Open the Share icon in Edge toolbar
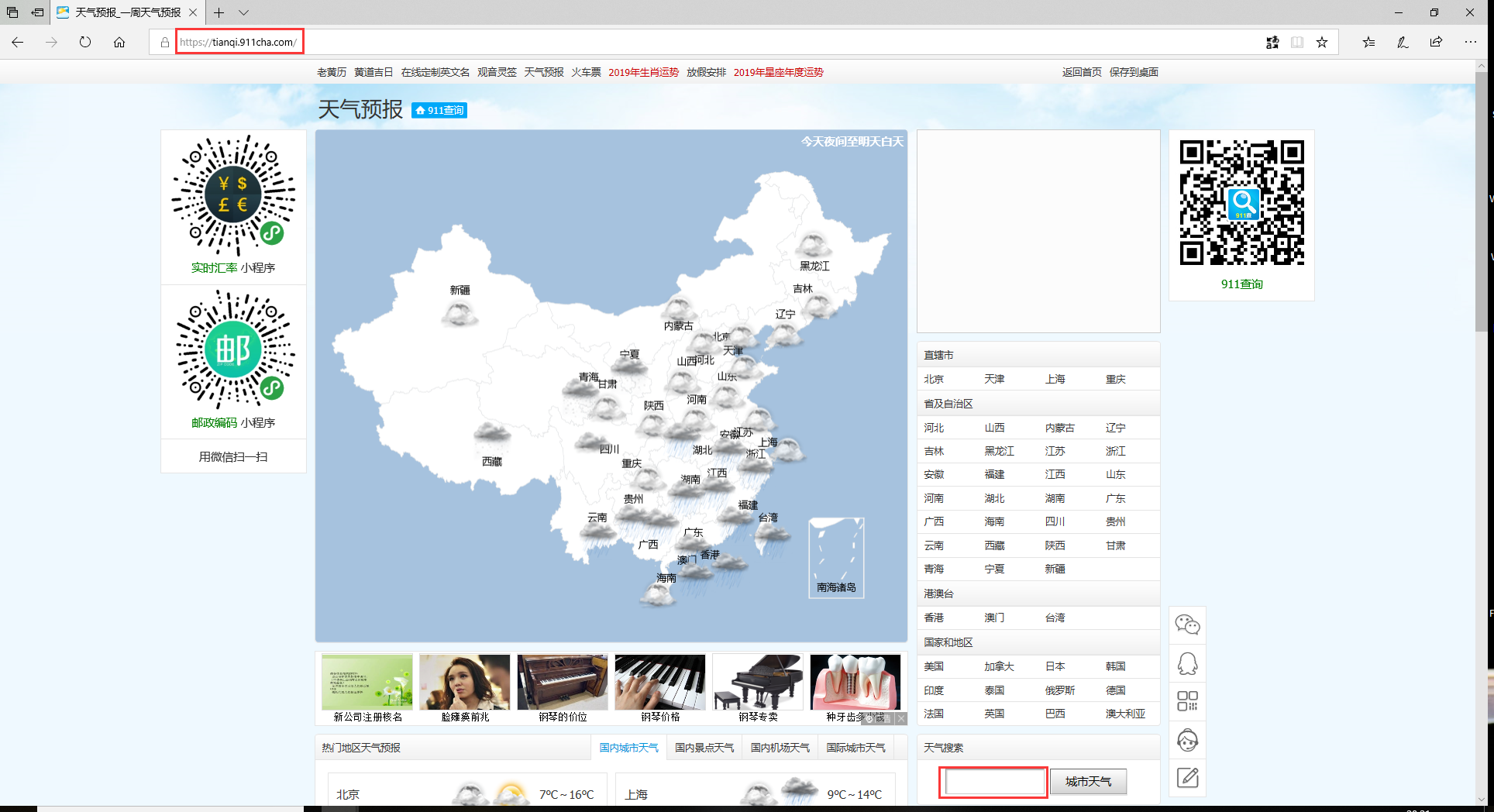The image size is (1494, 812). [x=1435, y=43]
